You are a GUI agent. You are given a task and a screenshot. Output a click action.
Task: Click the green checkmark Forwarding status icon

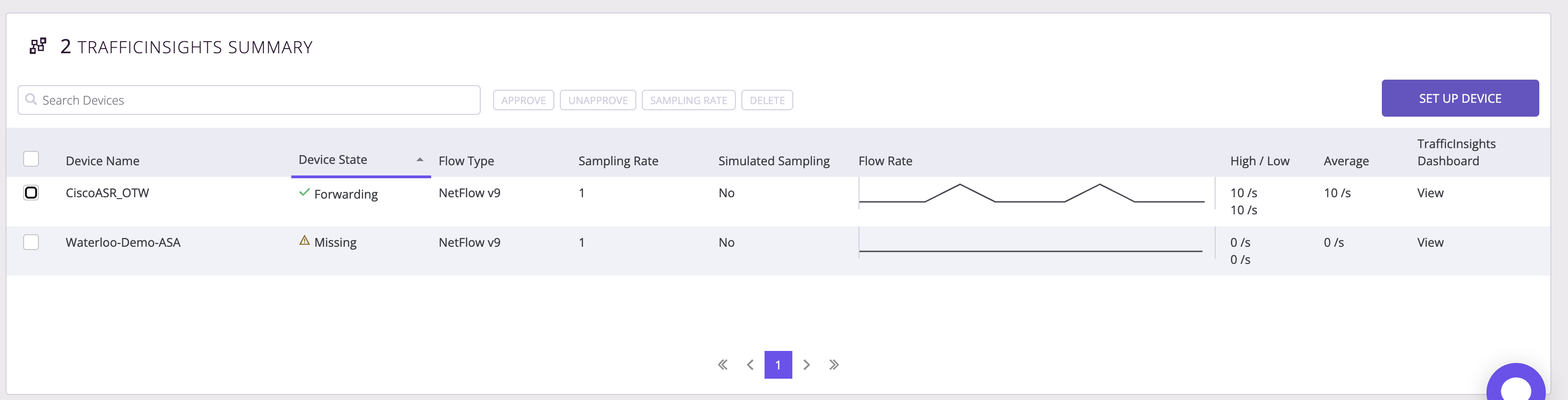[x=304, y=193]
